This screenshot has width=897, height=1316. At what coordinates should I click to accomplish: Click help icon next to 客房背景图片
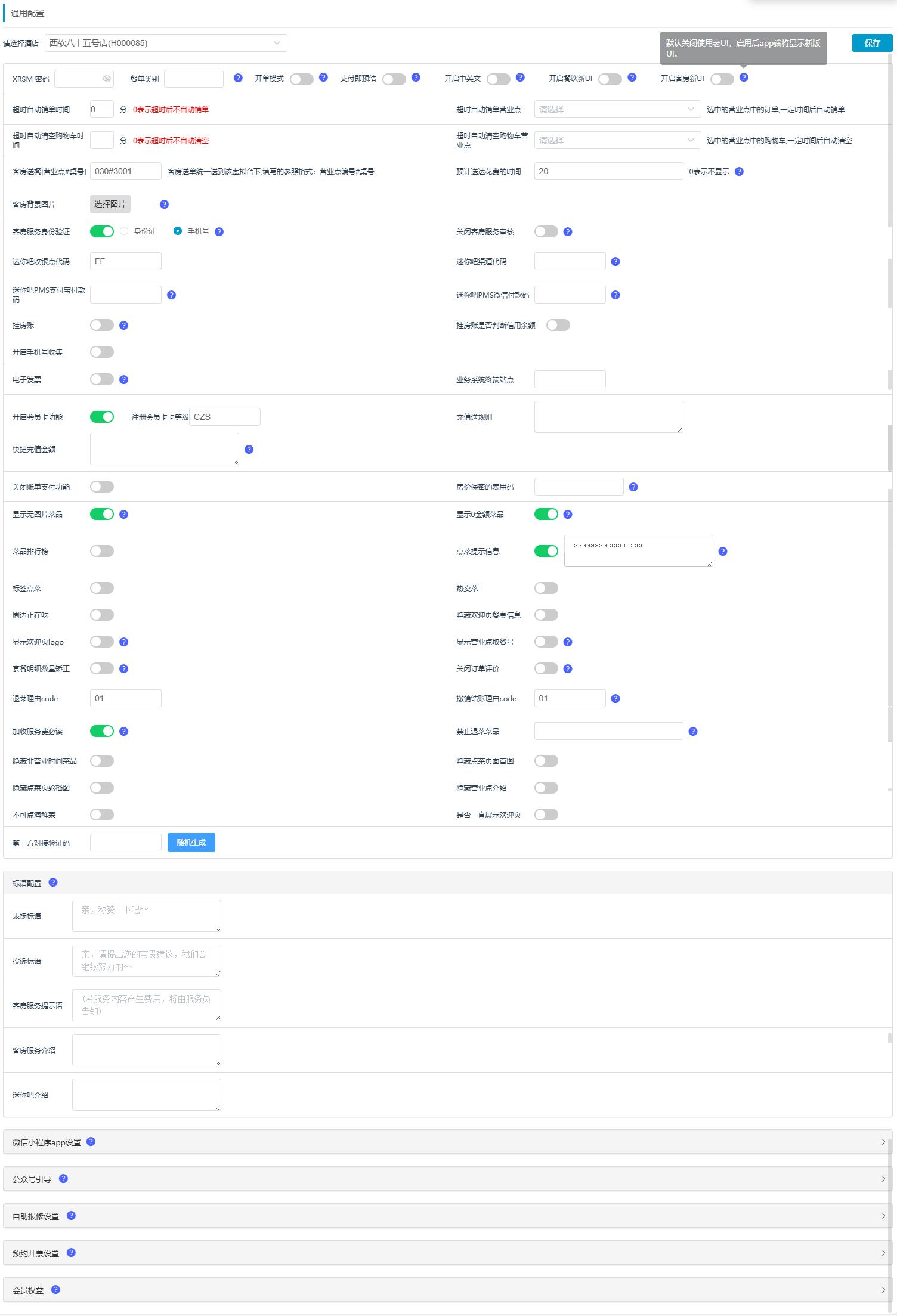164,205
